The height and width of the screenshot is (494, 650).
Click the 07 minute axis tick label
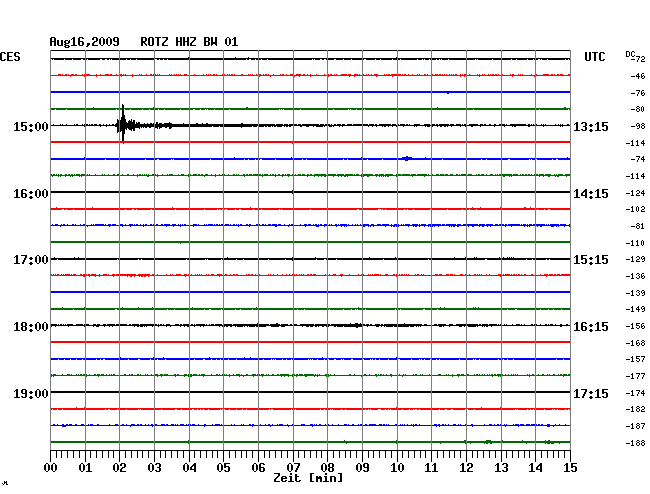click(x=293, y=468)
